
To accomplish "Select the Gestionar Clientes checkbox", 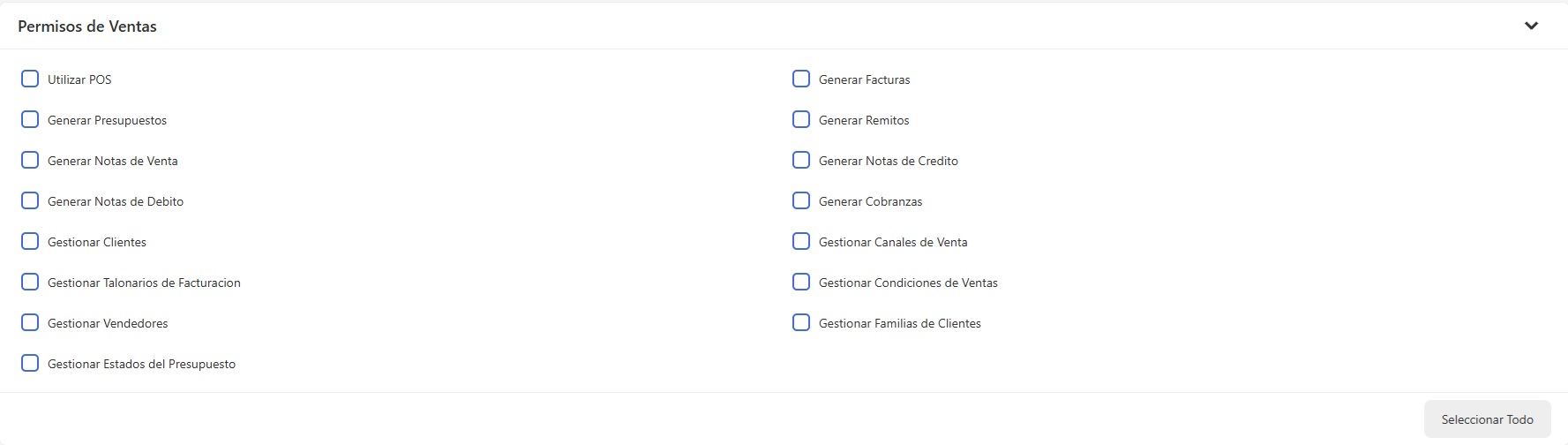I will (x=30, y=242).
